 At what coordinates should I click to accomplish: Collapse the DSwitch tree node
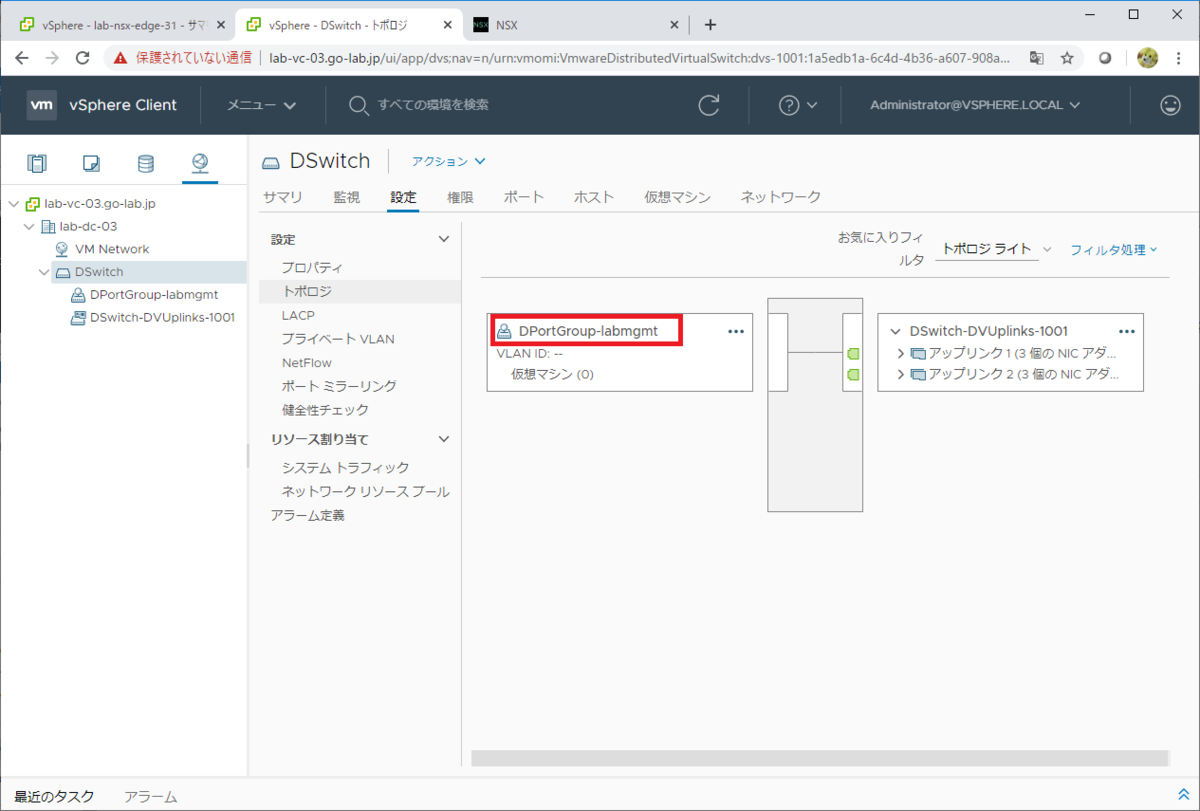point(44,272)
